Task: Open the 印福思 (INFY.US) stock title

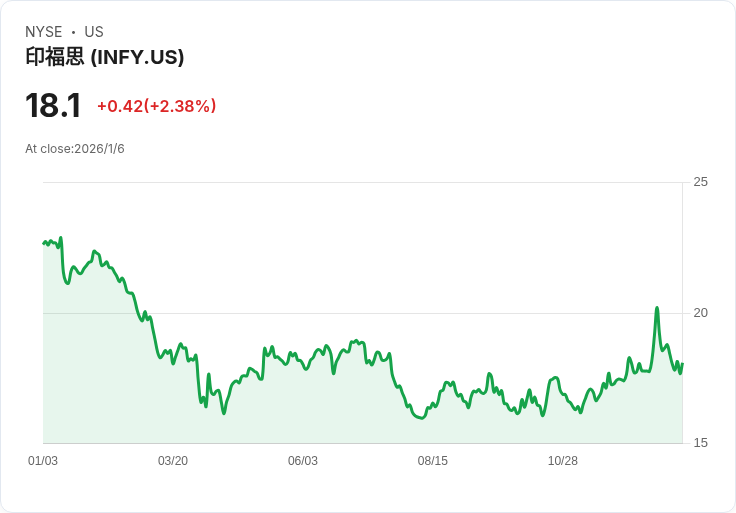Action: pos(105,58)
